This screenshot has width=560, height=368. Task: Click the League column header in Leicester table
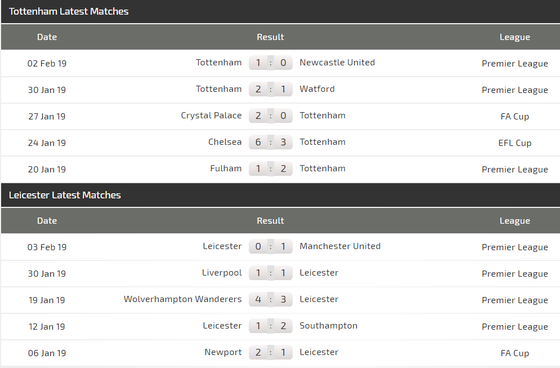coord(515,221)
